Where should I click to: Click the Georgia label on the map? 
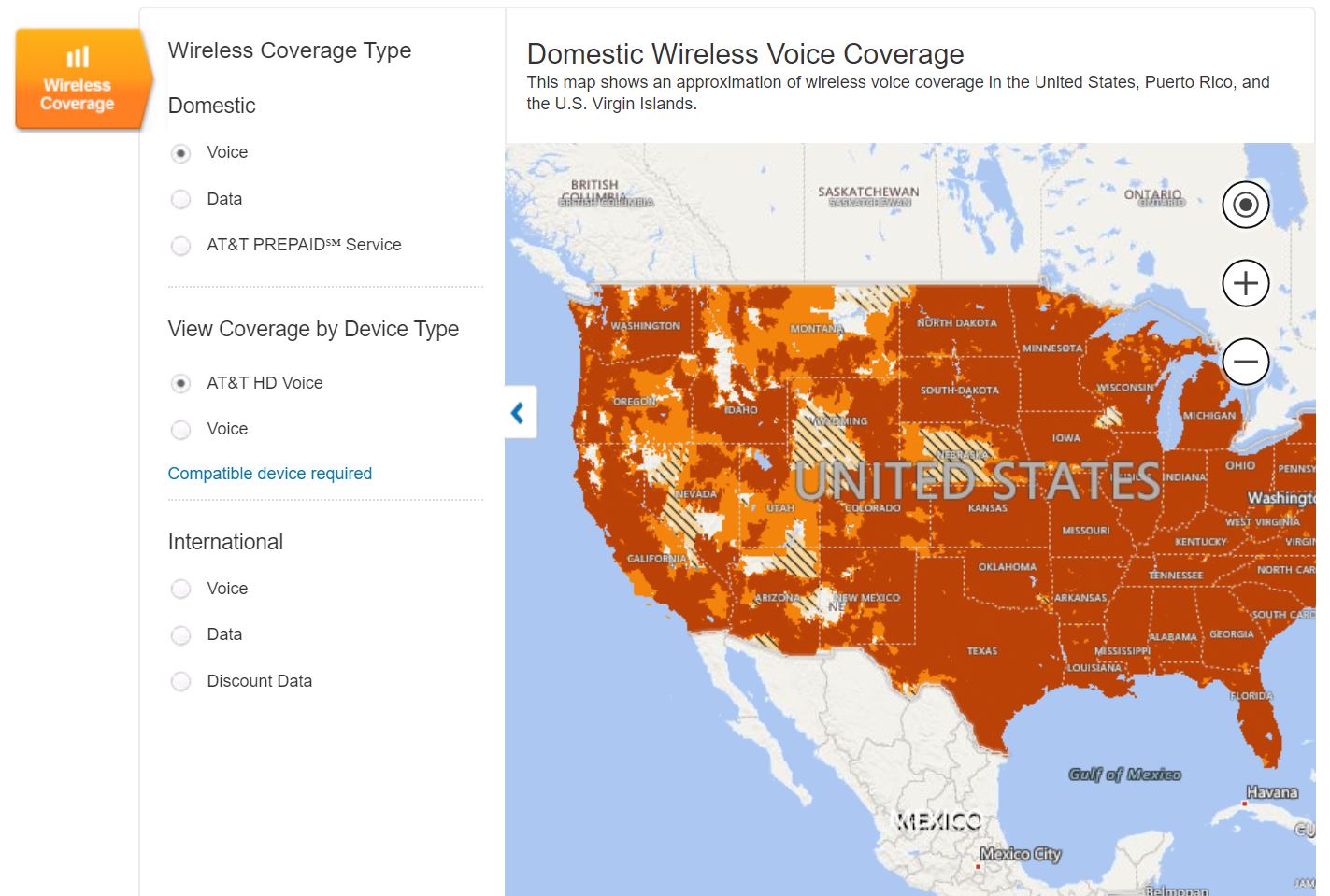click(x=1232, y=634)
